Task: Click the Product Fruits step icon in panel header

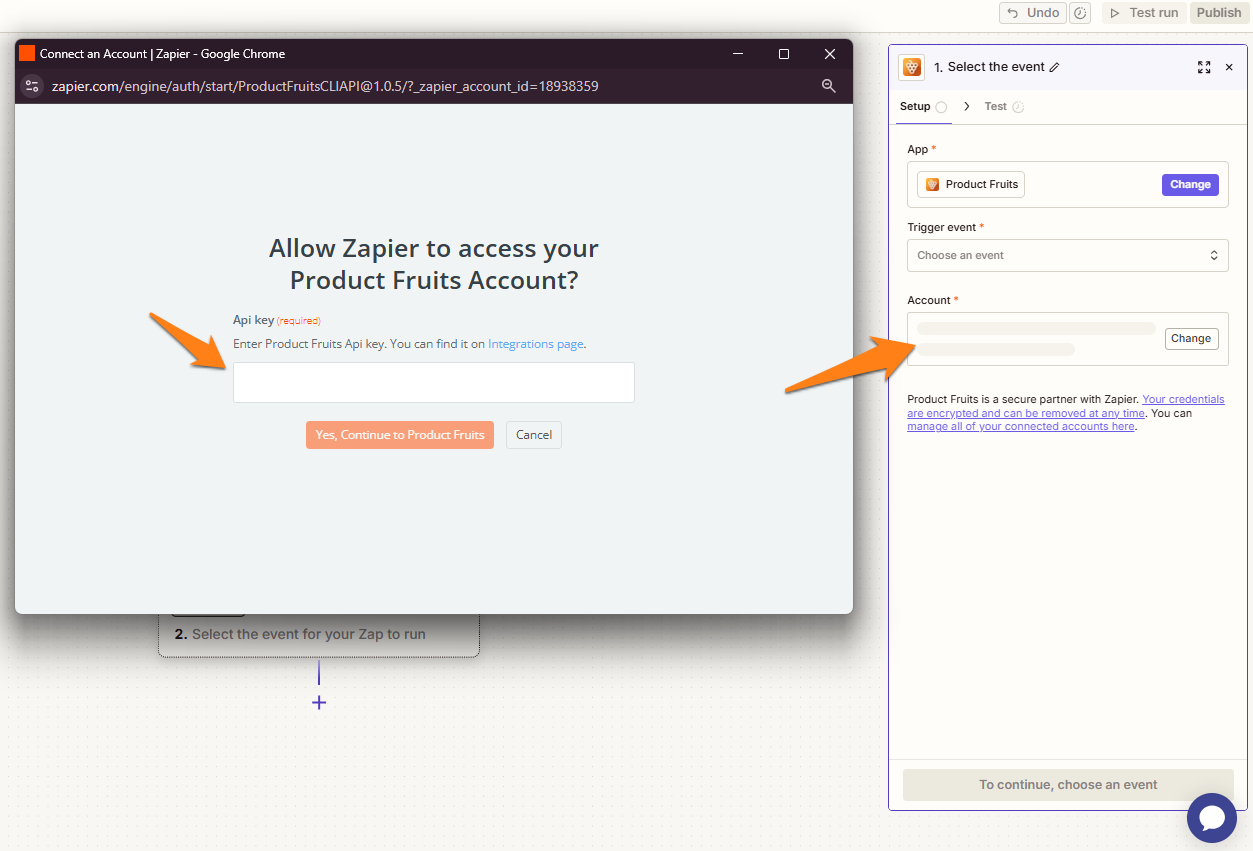Action: pos(911,67)
